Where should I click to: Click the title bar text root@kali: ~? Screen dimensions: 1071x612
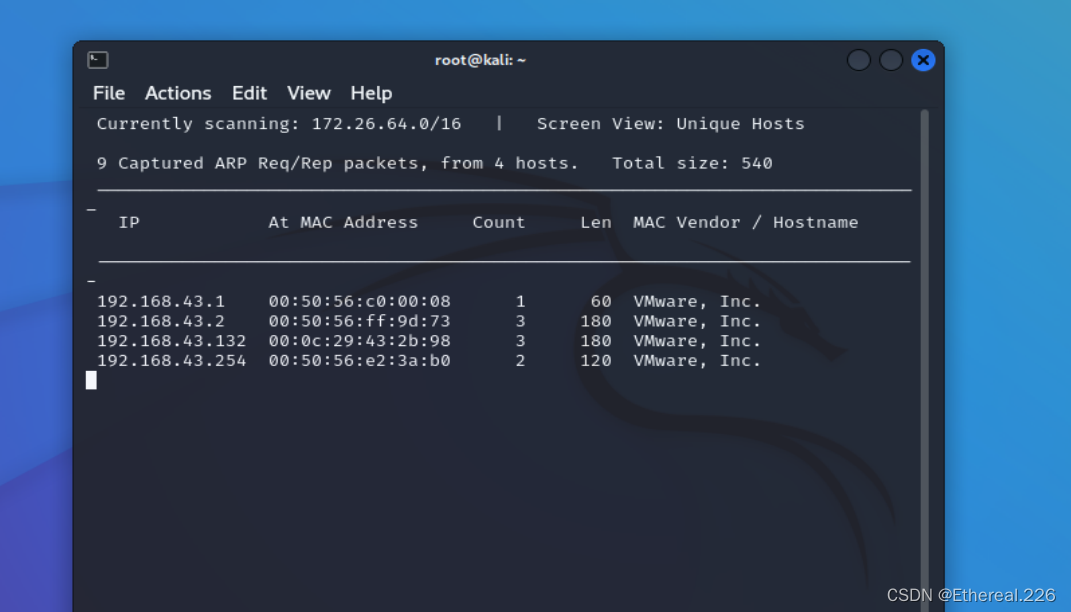480,59
